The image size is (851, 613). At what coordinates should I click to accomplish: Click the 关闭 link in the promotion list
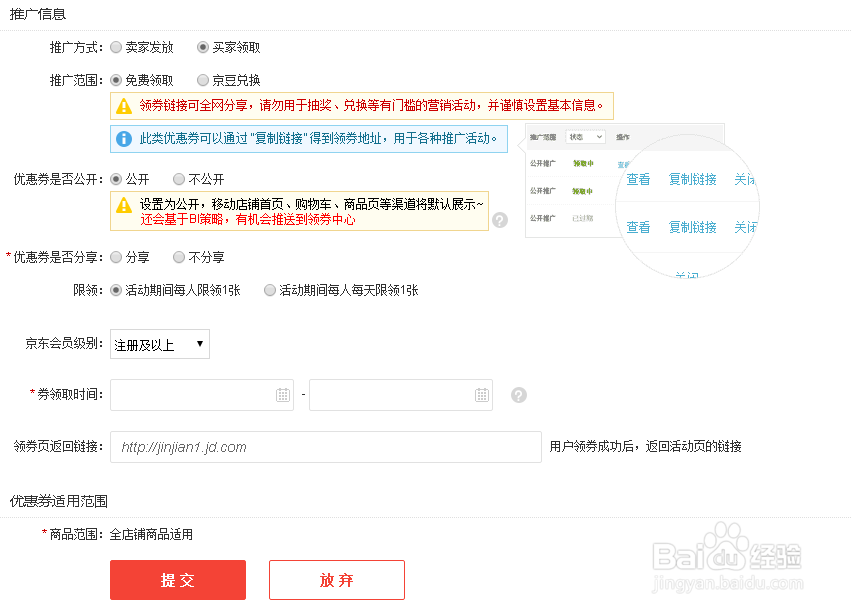tap(745, 180)
